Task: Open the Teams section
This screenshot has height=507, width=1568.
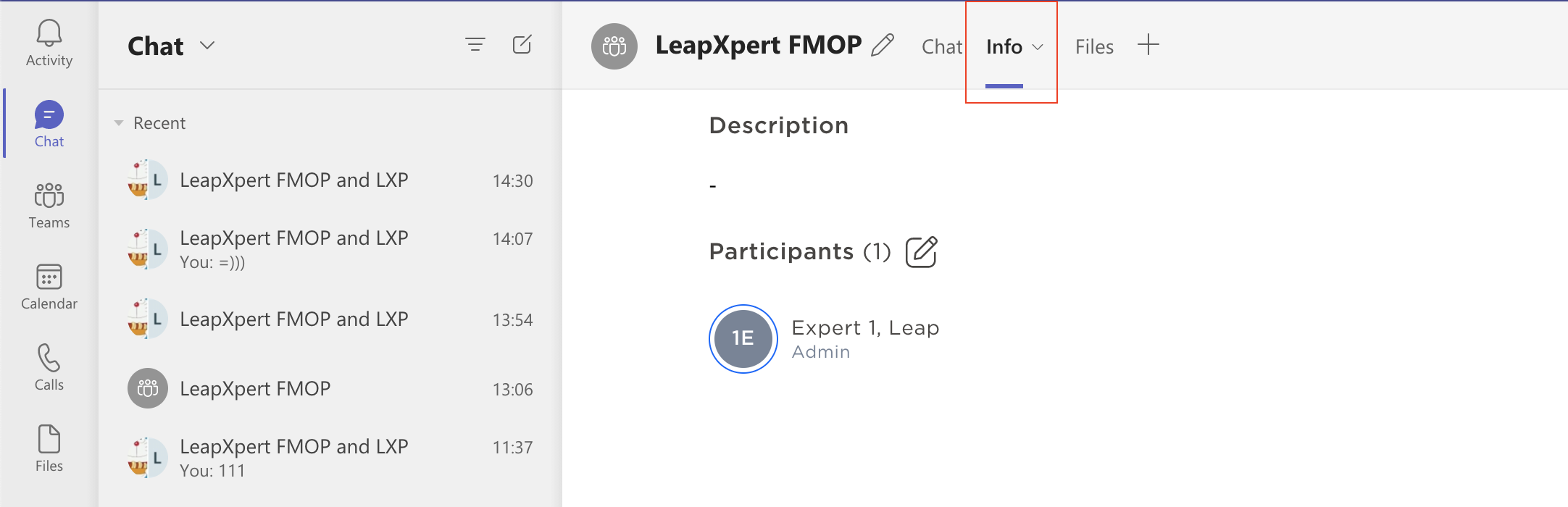Action: click(x=48, y=205)
